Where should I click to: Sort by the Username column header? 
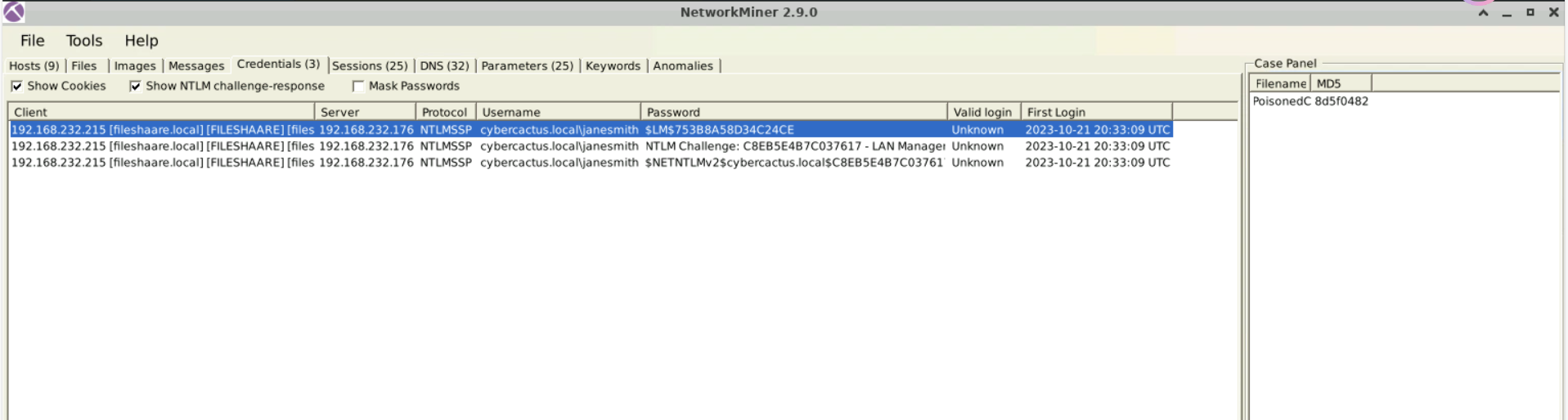(x=559, y=112)
